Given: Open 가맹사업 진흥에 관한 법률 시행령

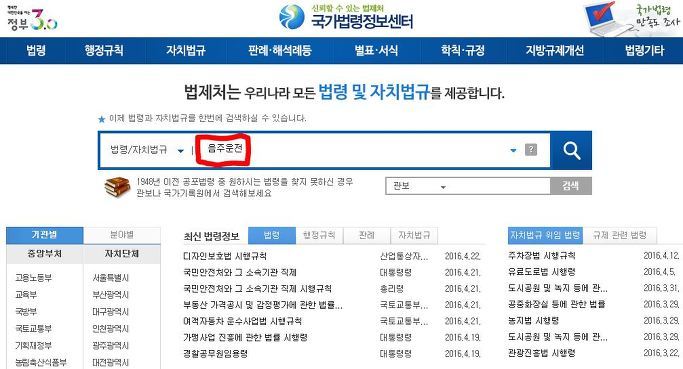Looking at the screenshot, I should tap(245, 337).
